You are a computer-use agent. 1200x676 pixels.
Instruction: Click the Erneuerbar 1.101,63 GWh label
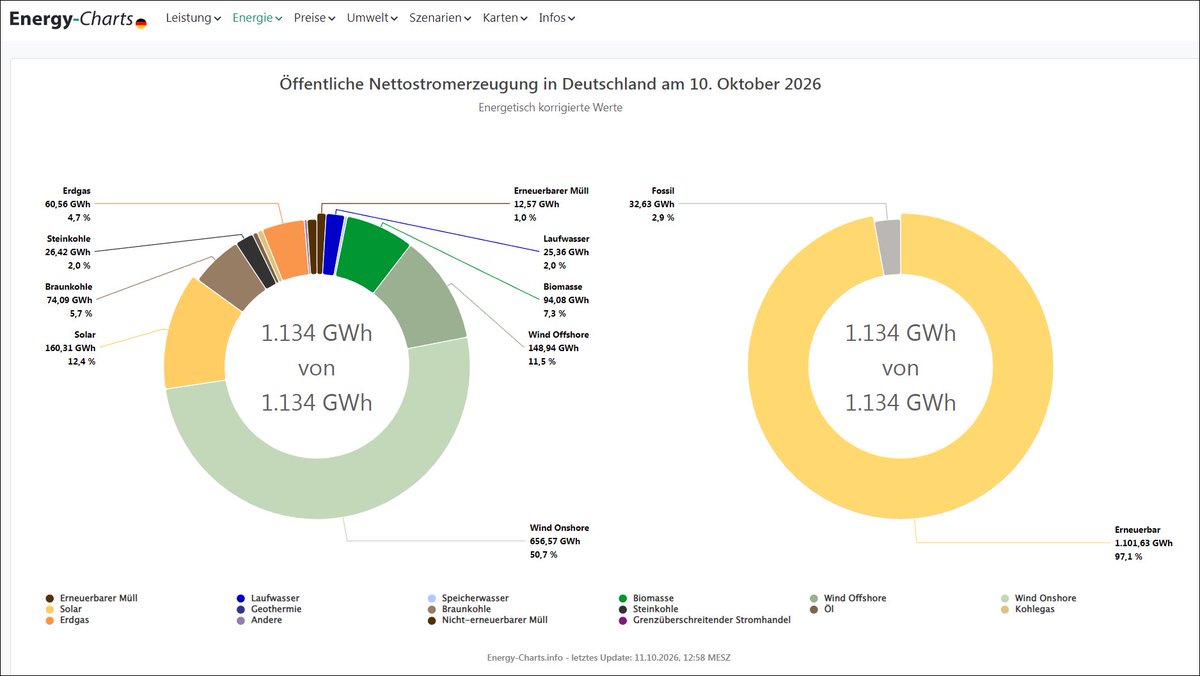(1144, 543)
